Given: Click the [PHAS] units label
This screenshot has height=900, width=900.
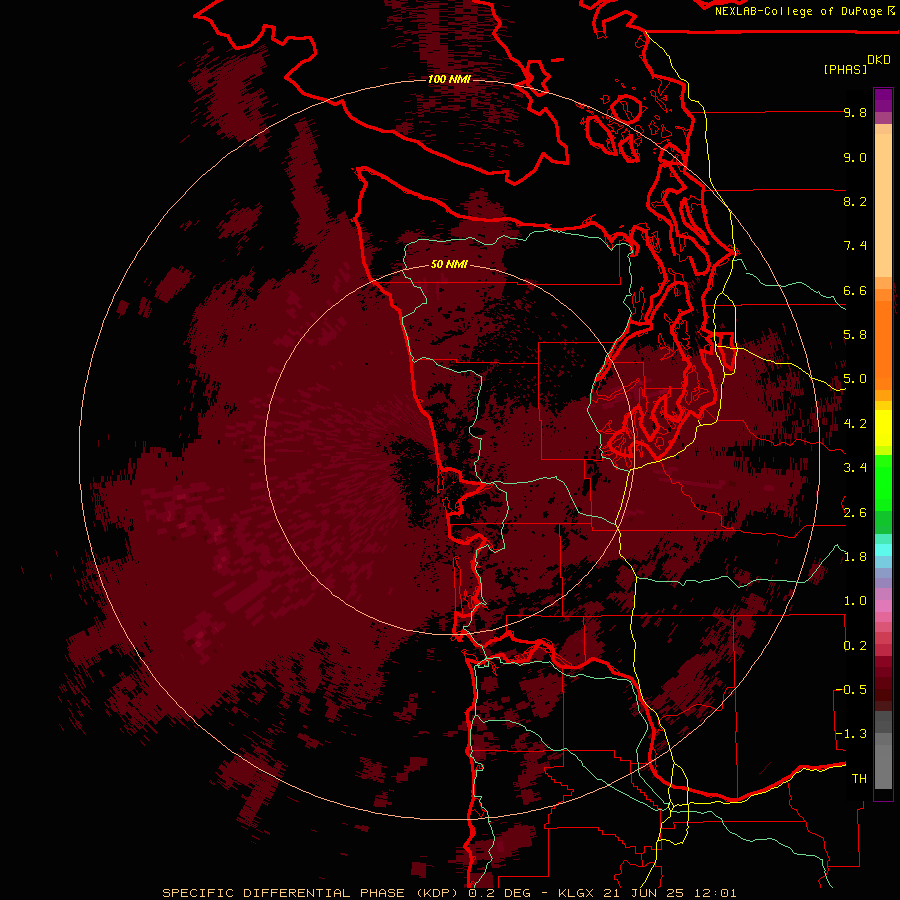Looking at the screenshot, I should 845,69.
